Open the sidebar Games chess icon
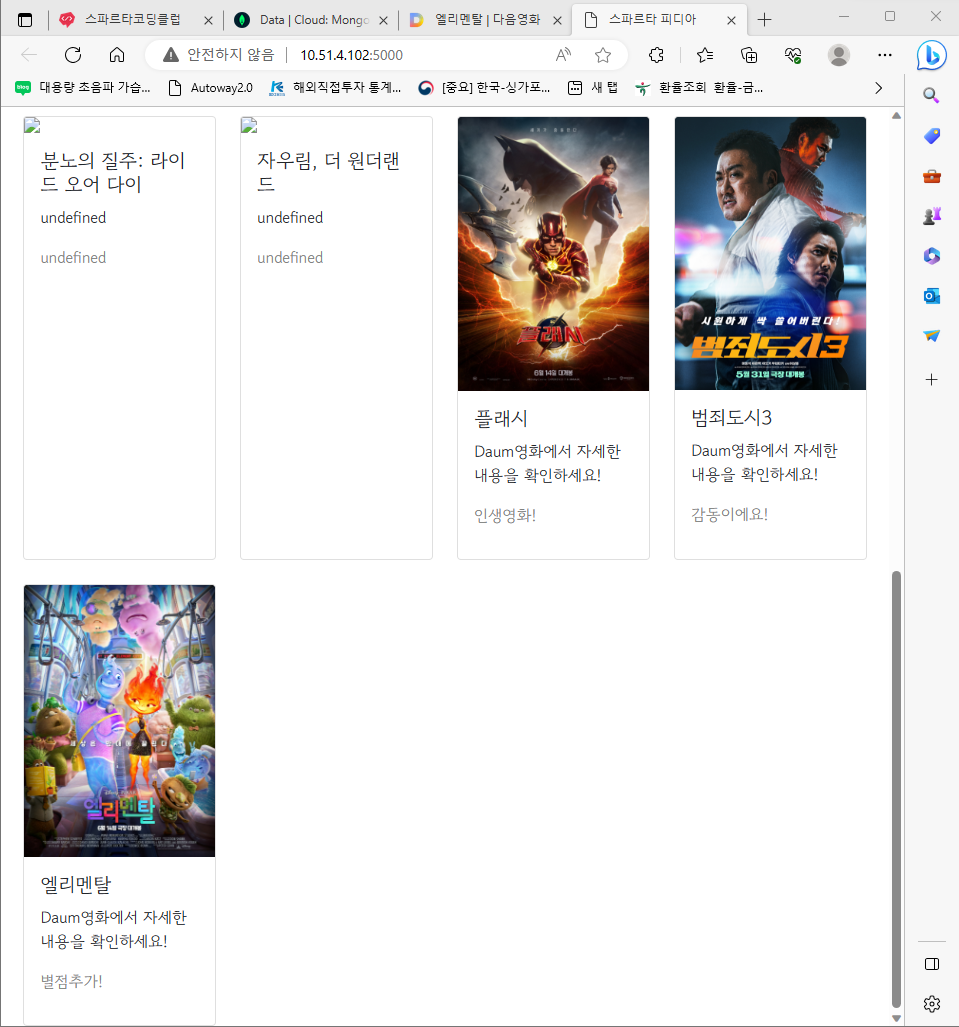959x1027 pixels. coord(931,215)
